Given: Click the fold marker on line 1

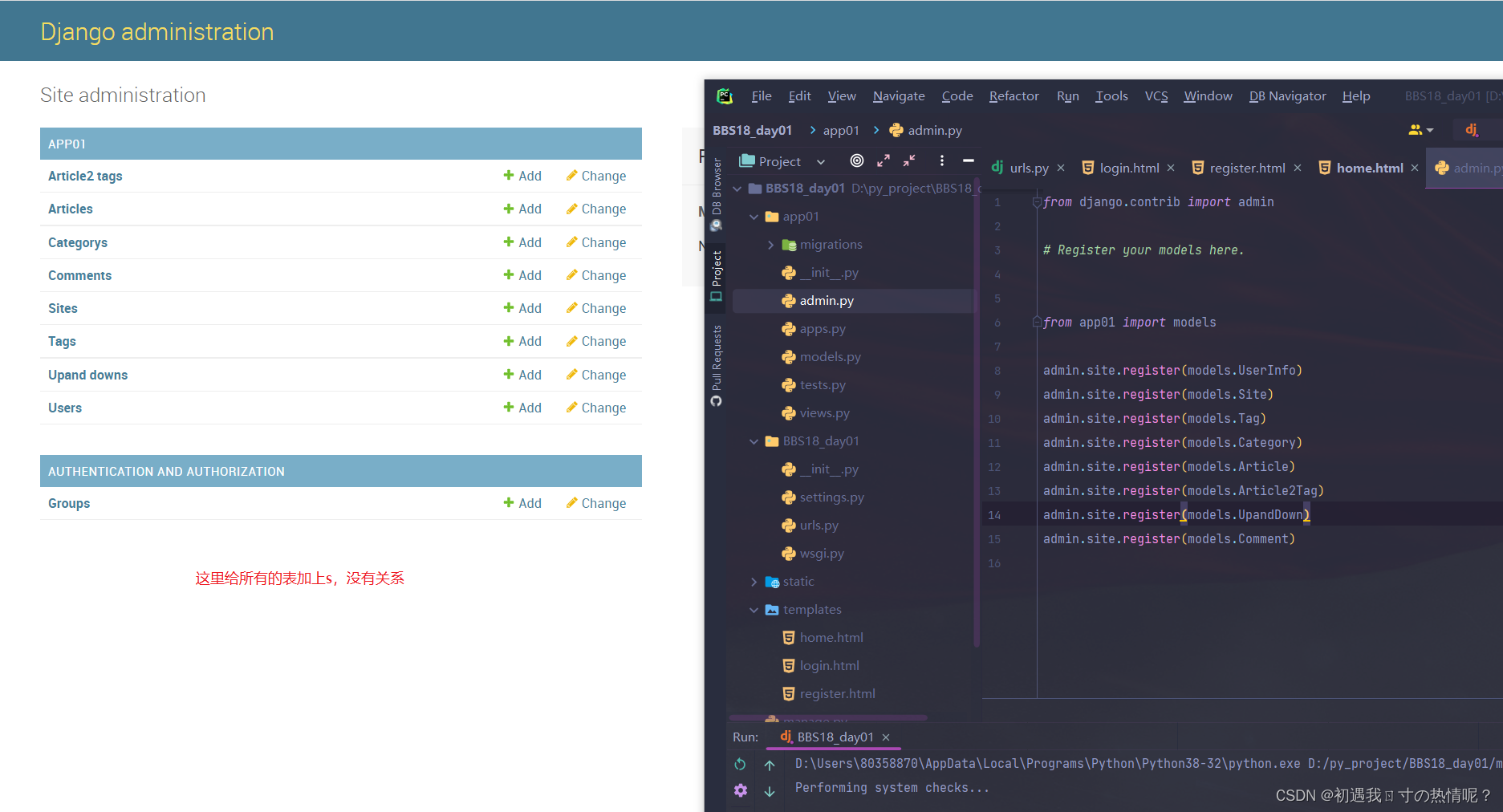Looking at the screenshot, I should tap(1037, 202).
